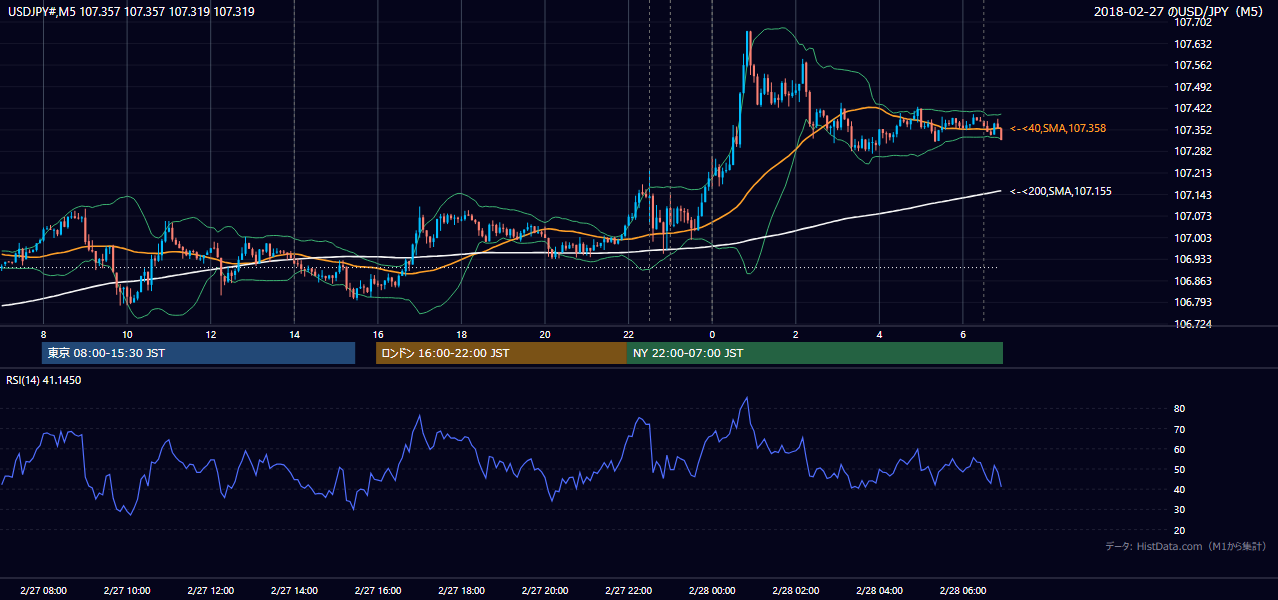Click hour tick 12 under the price chart
The height and width of the screenshot is (600, 1278).
[x=210, y=334]
